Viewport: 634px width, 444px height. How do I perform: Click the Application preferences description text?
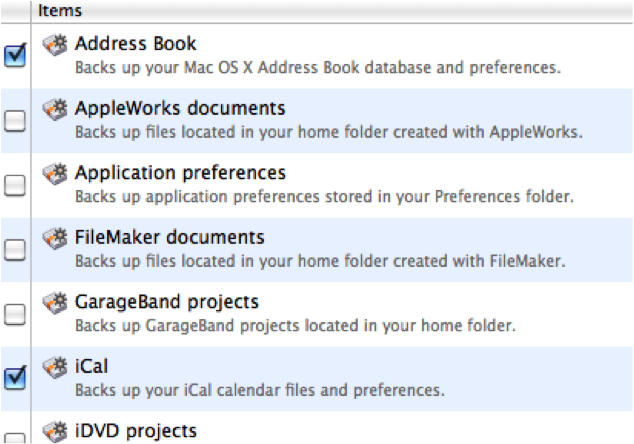[x=324, y=197]
